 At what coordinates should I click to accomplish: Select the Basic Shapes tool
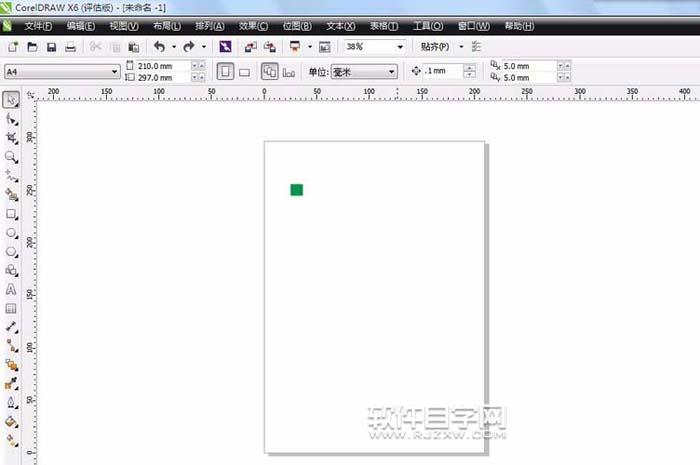[x=12, y=270]
